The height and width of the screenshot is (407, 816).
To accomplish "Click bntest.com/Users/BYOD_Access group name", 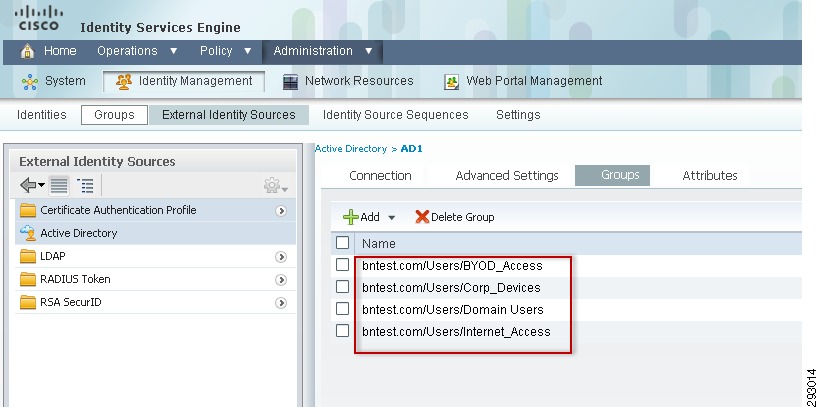I will [x=452, y=266].
